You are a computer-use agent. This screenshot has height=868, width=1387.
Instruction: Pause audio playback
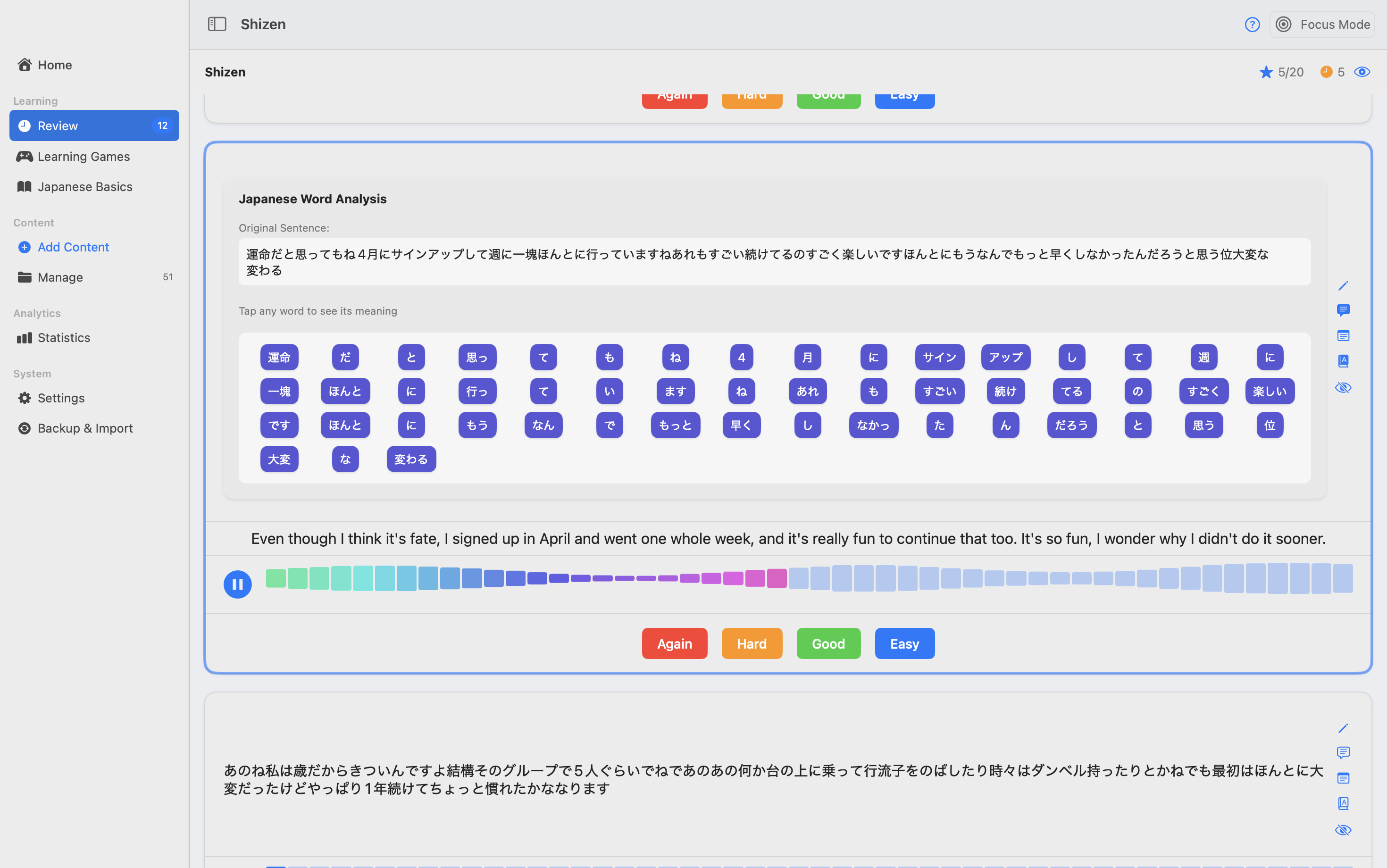point(238,584)
